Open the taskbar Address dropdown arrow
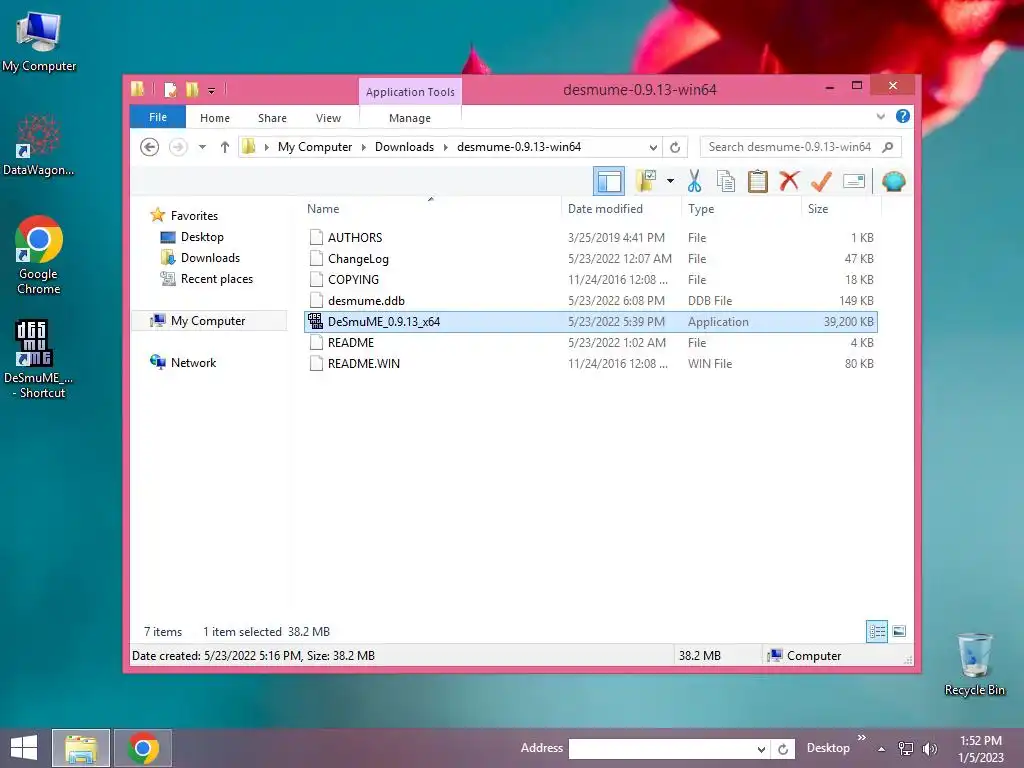This screenshot has height=768, width=1024. click(761, 749)
